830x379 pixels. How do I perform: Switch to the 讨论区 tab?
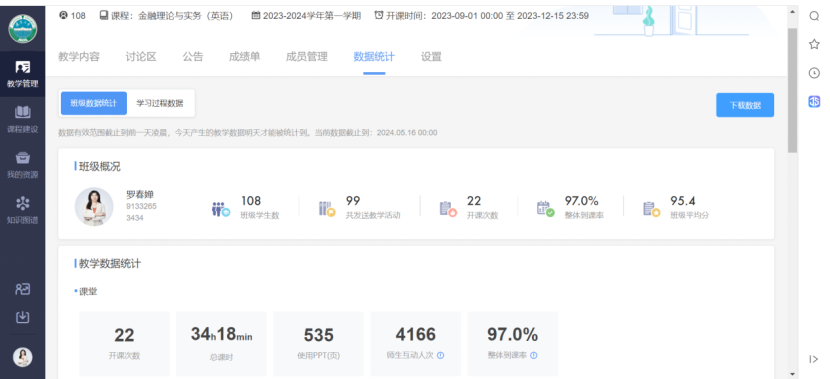click(x=141, y=57)
